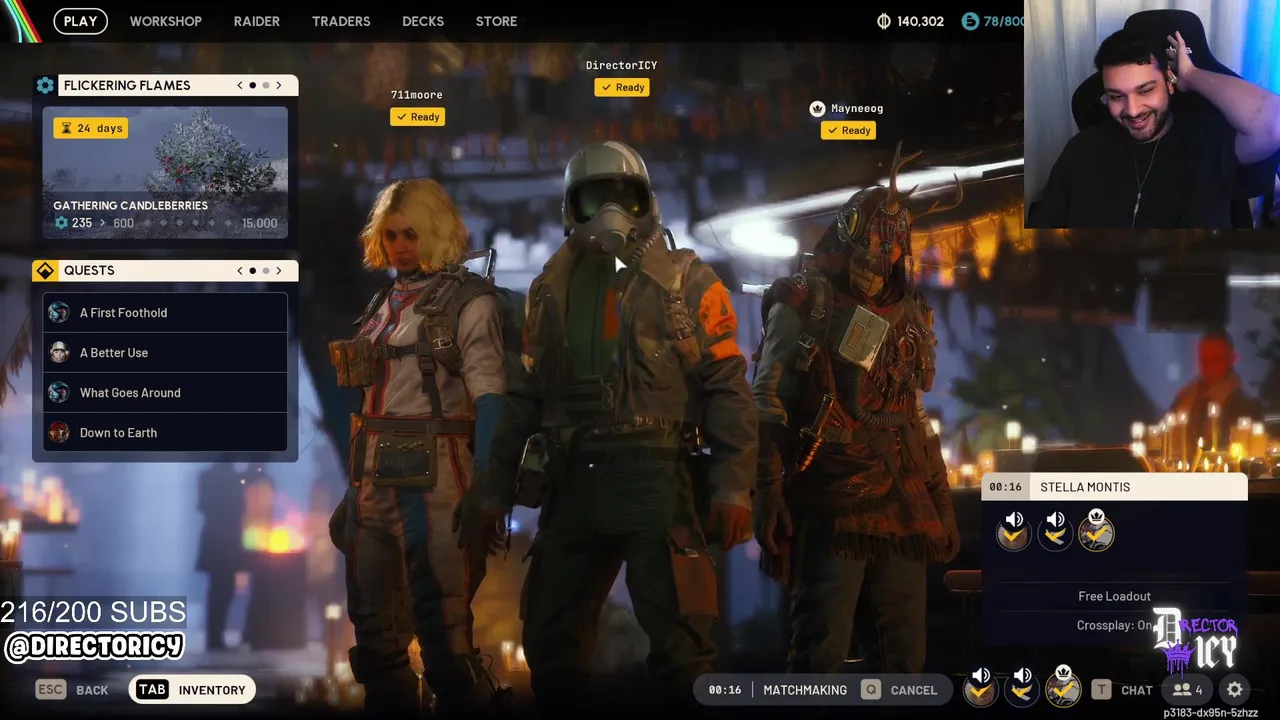Click the coin currency icon beside 140.302
The height and width of the screenshot is (720, 1280).
tap(884, 21)
